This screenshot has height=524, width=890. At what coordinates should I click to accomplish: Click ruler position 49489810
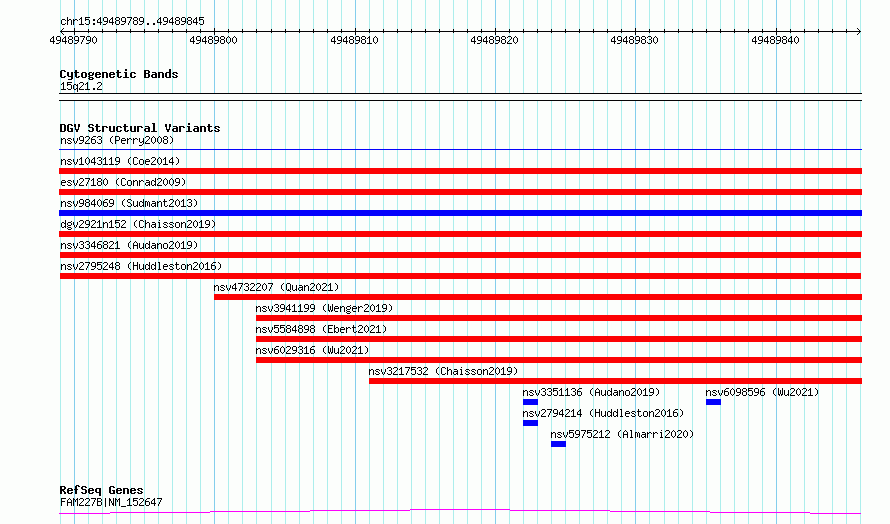click(354, 40)
